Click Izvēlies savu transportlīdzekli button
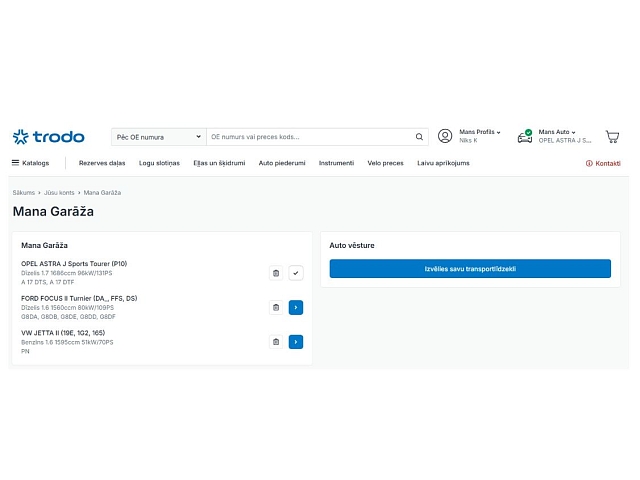This screenshot has height=480, width=640. pyautogui.click(x=470, y=269)
